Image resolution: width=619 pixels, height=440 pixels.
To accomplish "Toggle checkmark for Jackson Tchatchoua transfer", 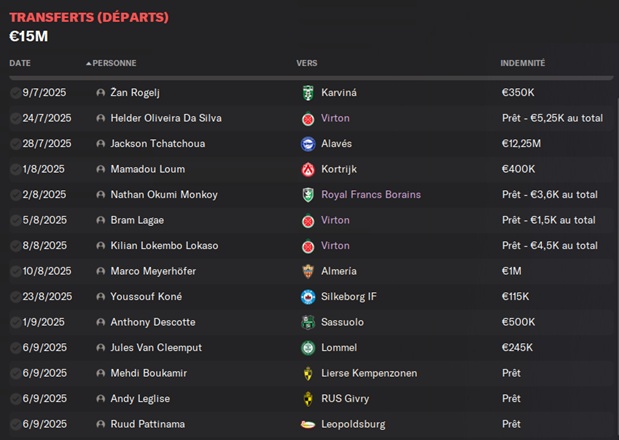I will pyautogui.click(x=15, y=144).
